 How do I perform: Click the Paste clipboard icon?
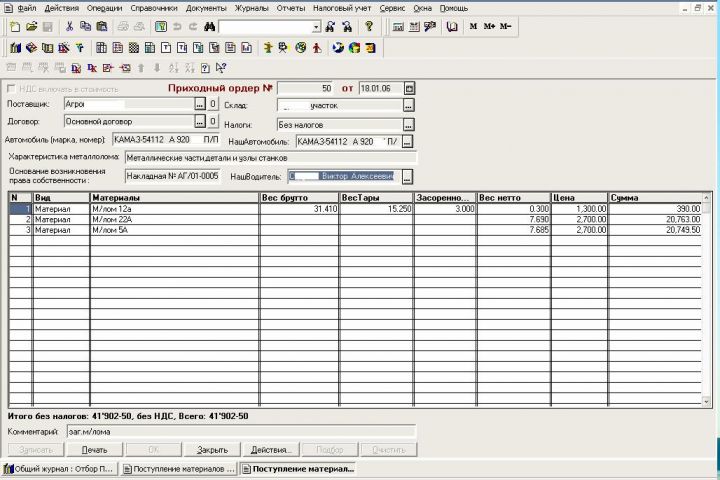pyautogui.click(x=101, y=27)
